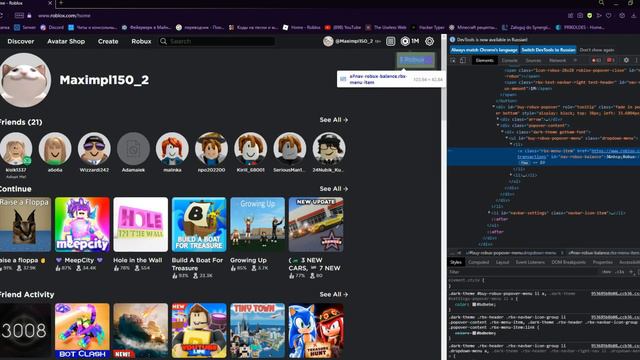Viewport: 640px width, 360px height.
Task: Open the Bot Clash game thumbnail
Action: (82, 331)
